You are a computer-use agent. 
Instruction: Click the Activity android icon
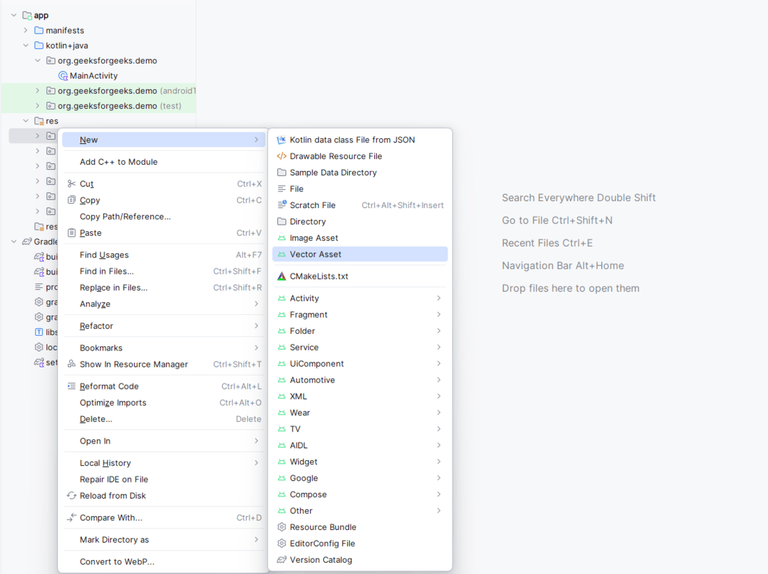pyautogui.click(x=281, y=298)
